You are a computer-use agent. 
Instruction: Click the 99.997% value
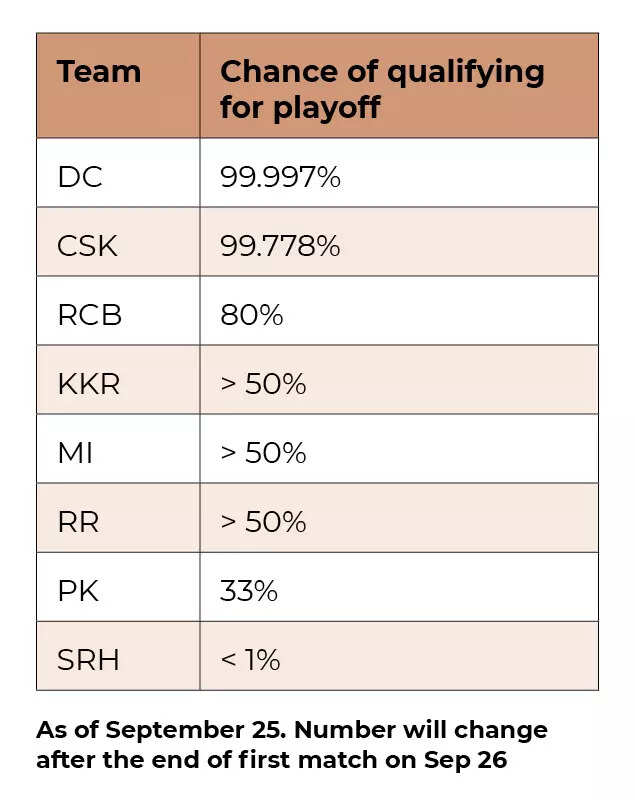click(x=280, y=177)
